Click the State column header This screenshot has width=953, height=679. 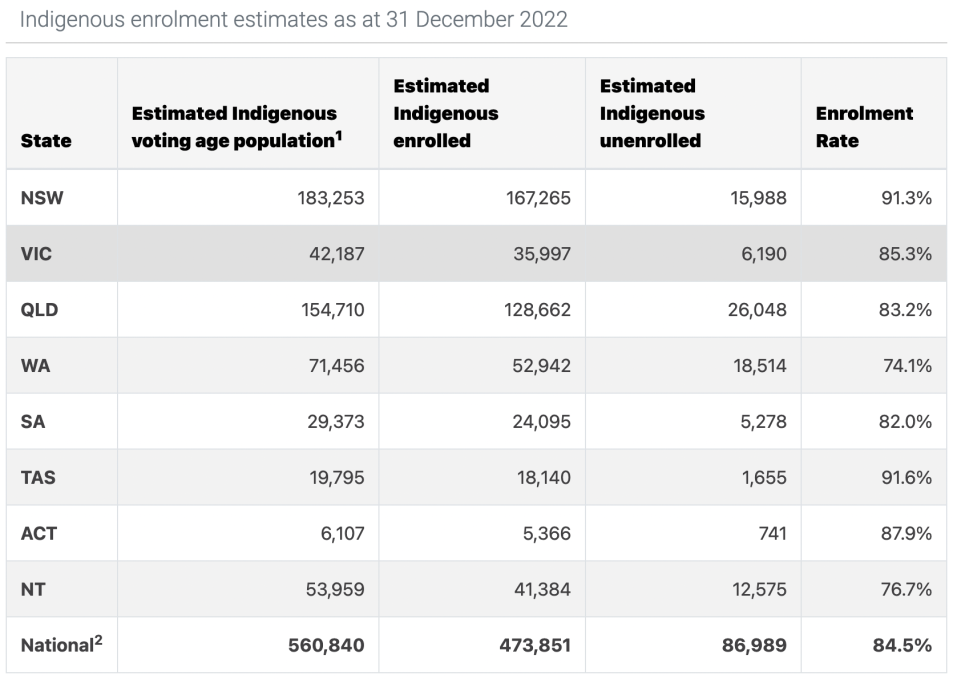point(46,141)
